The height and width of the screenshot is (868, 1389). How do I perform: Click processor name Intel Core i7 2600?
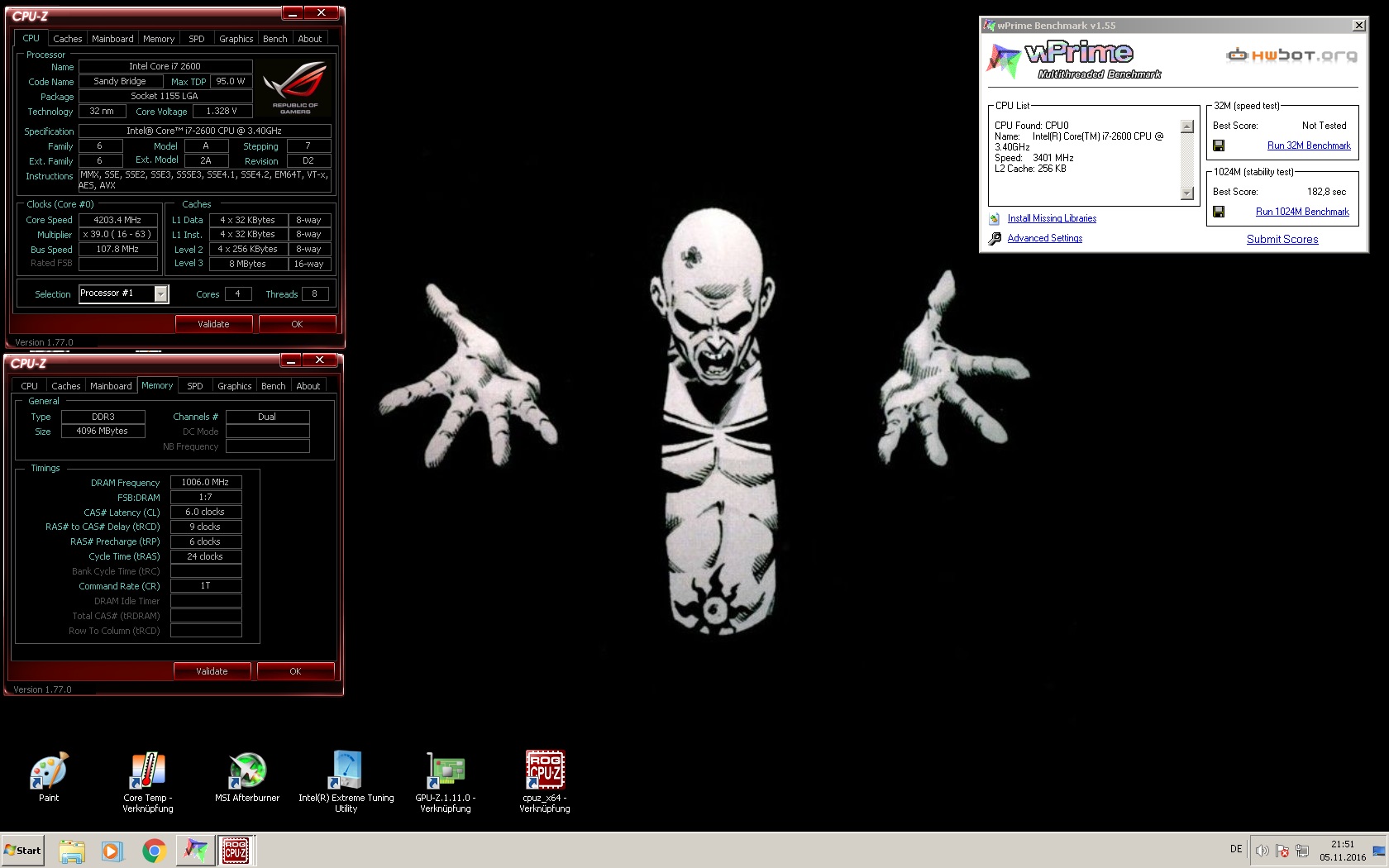(165, 66)
